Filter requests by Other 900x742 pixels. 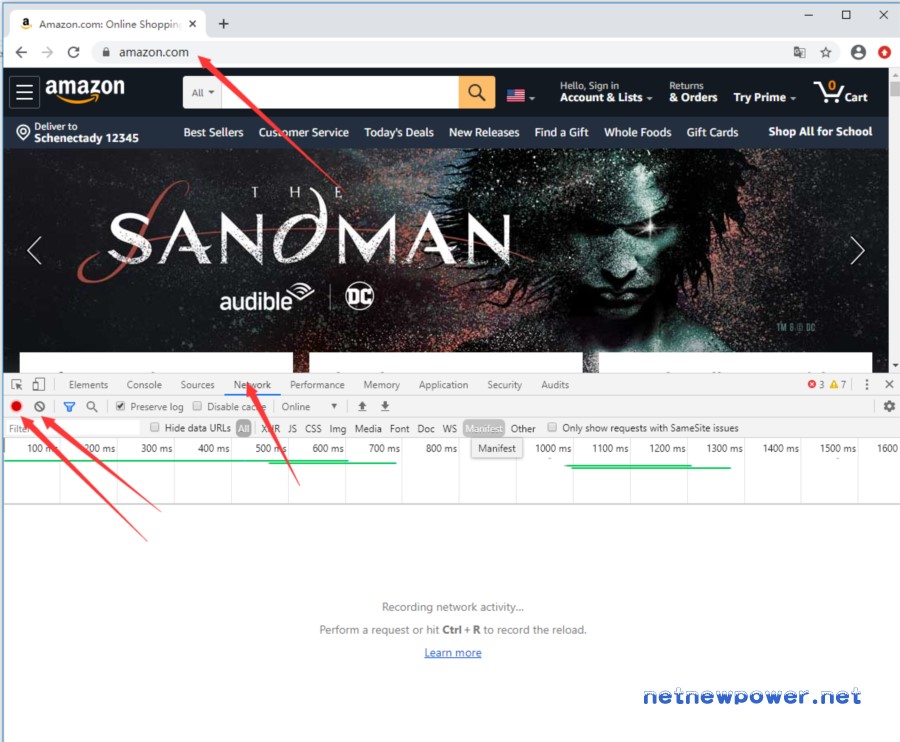[x=523, y=429]
